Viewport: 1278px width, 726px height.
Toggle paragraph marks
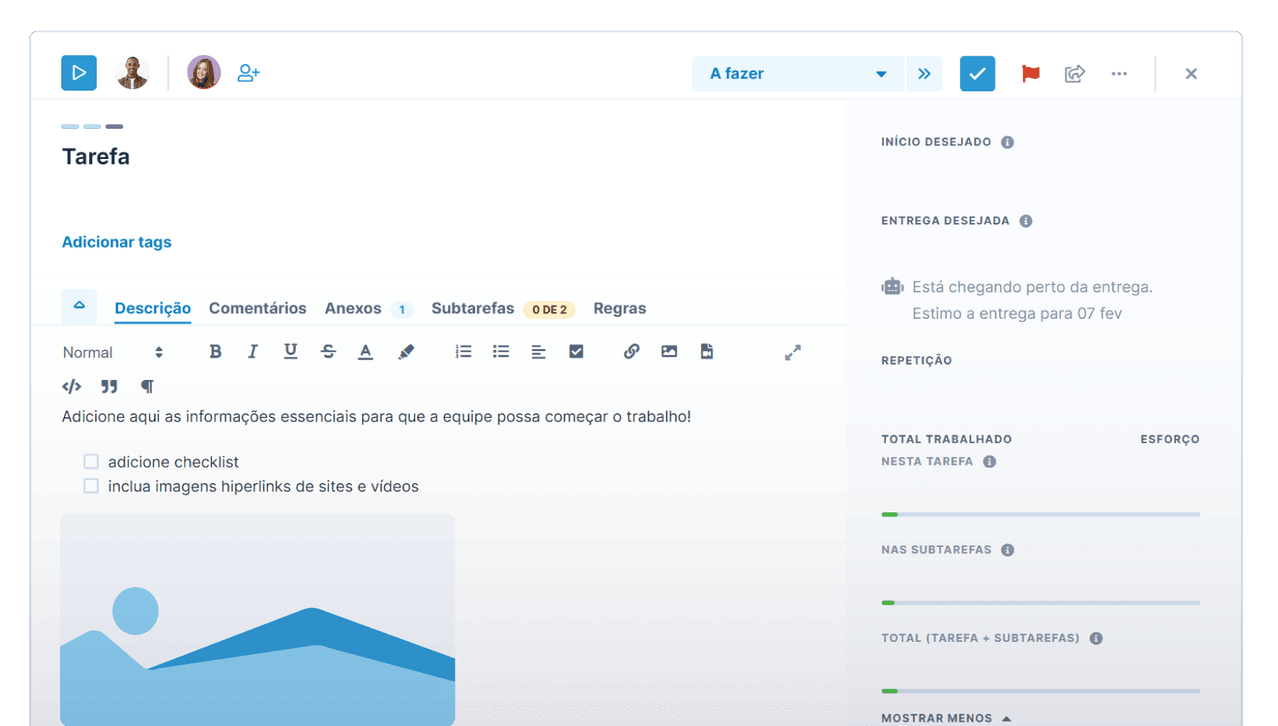pyautogui.click(x=147, y=387)
